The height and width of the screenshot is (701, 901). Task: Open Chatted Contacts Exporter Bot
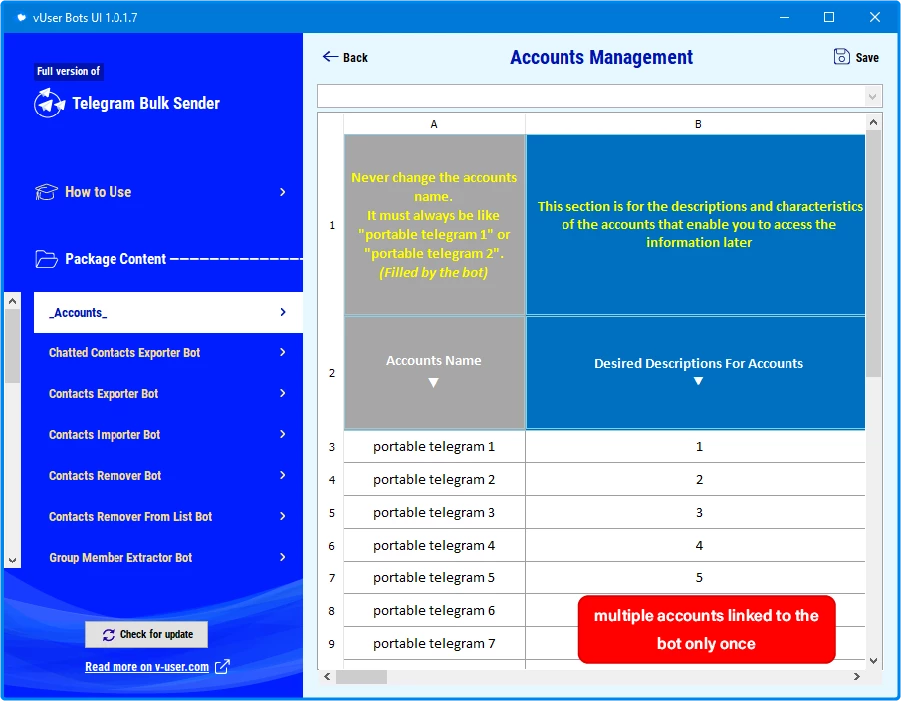(168, 353)
